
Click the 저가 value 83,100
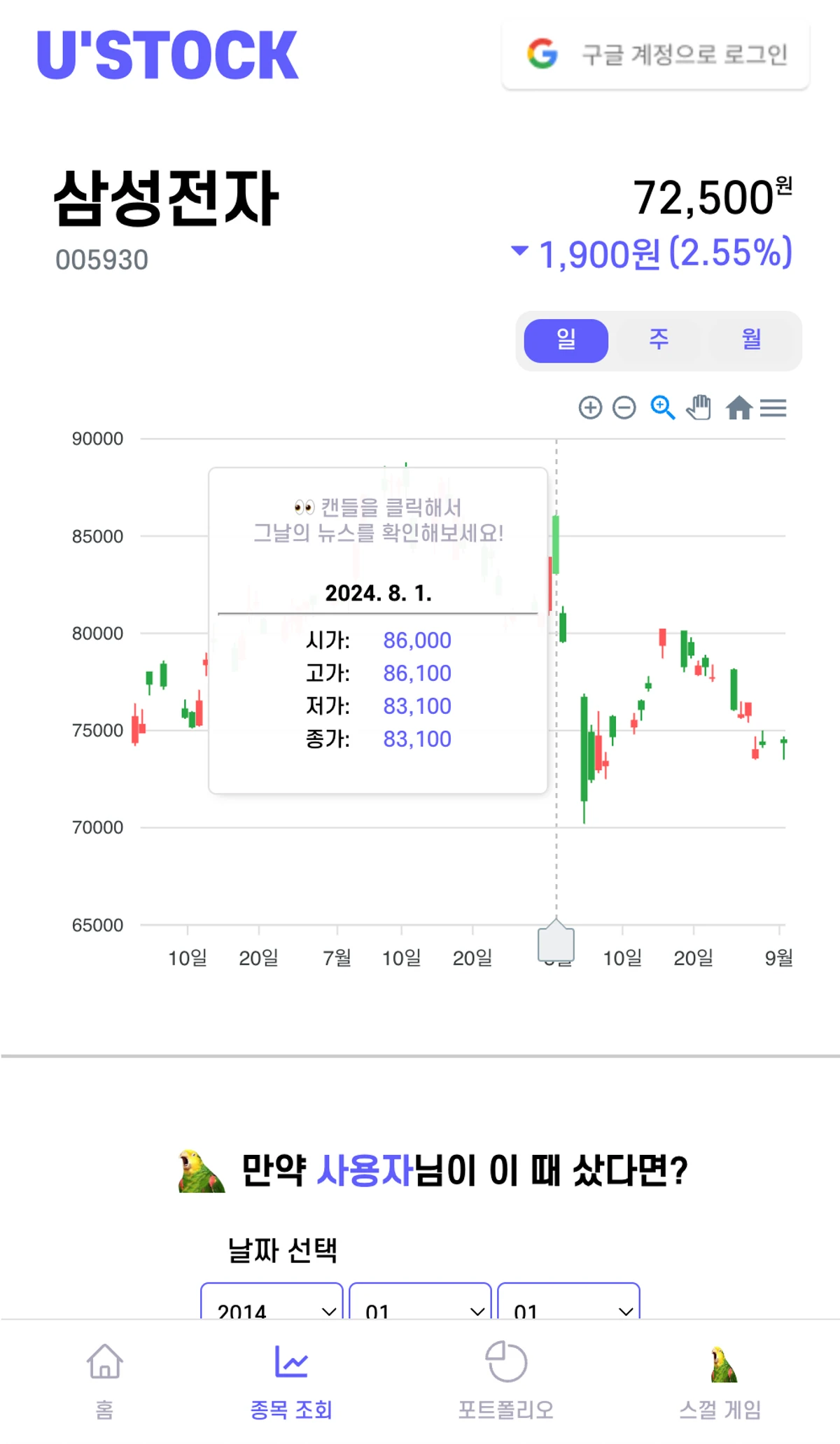(x=417, y=706)
